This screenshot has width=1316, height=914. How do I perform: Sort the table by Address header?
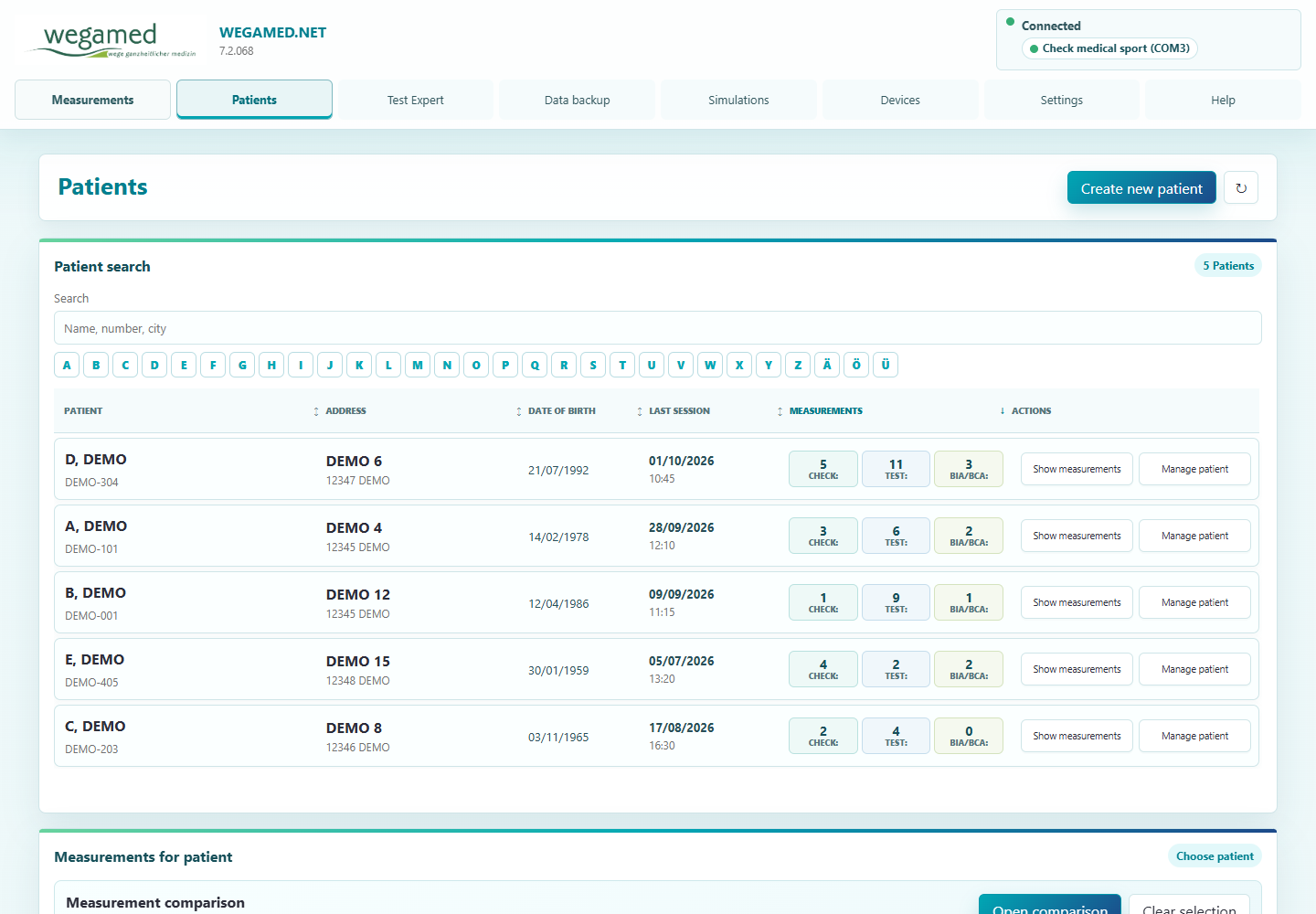345,411
